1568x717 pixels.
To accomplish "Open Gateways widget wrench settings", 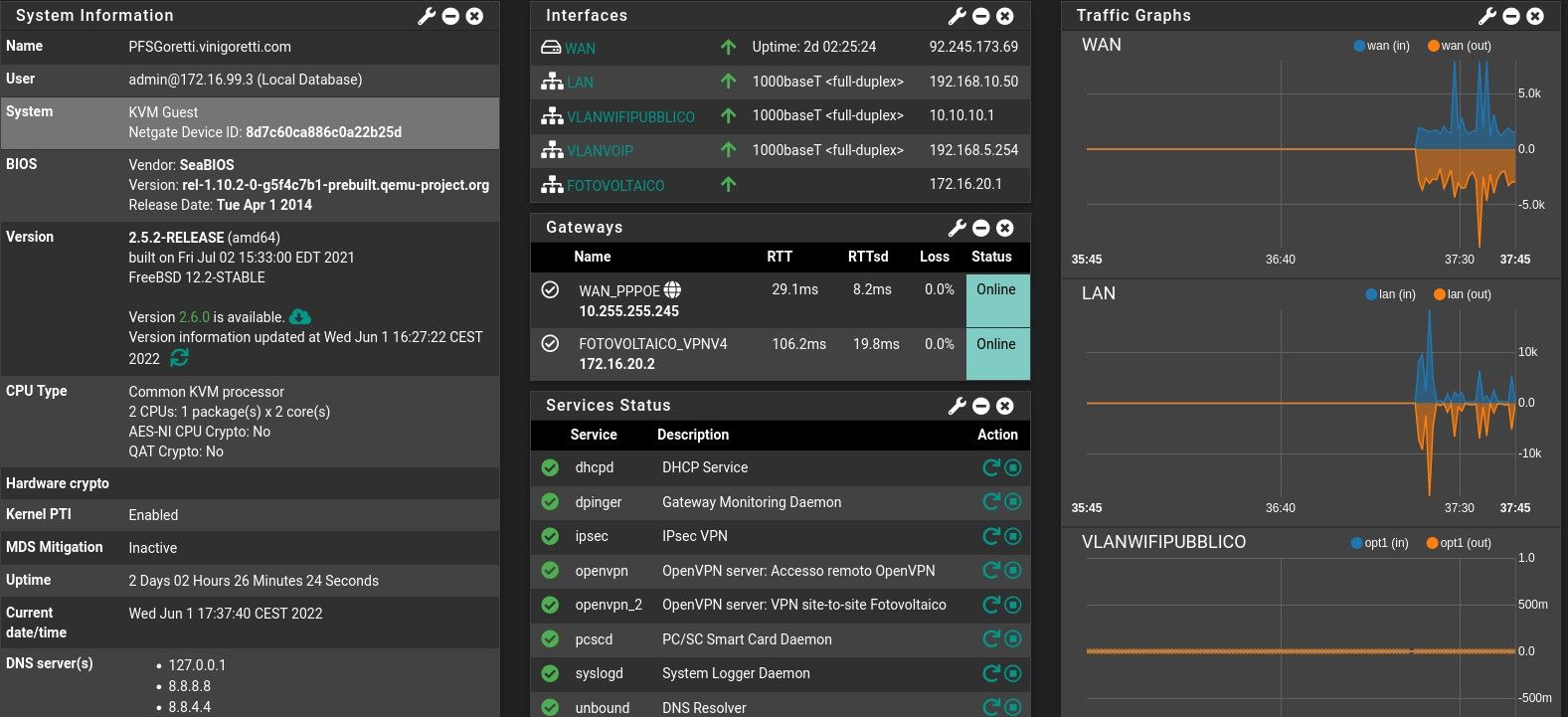I will [958, 228].
